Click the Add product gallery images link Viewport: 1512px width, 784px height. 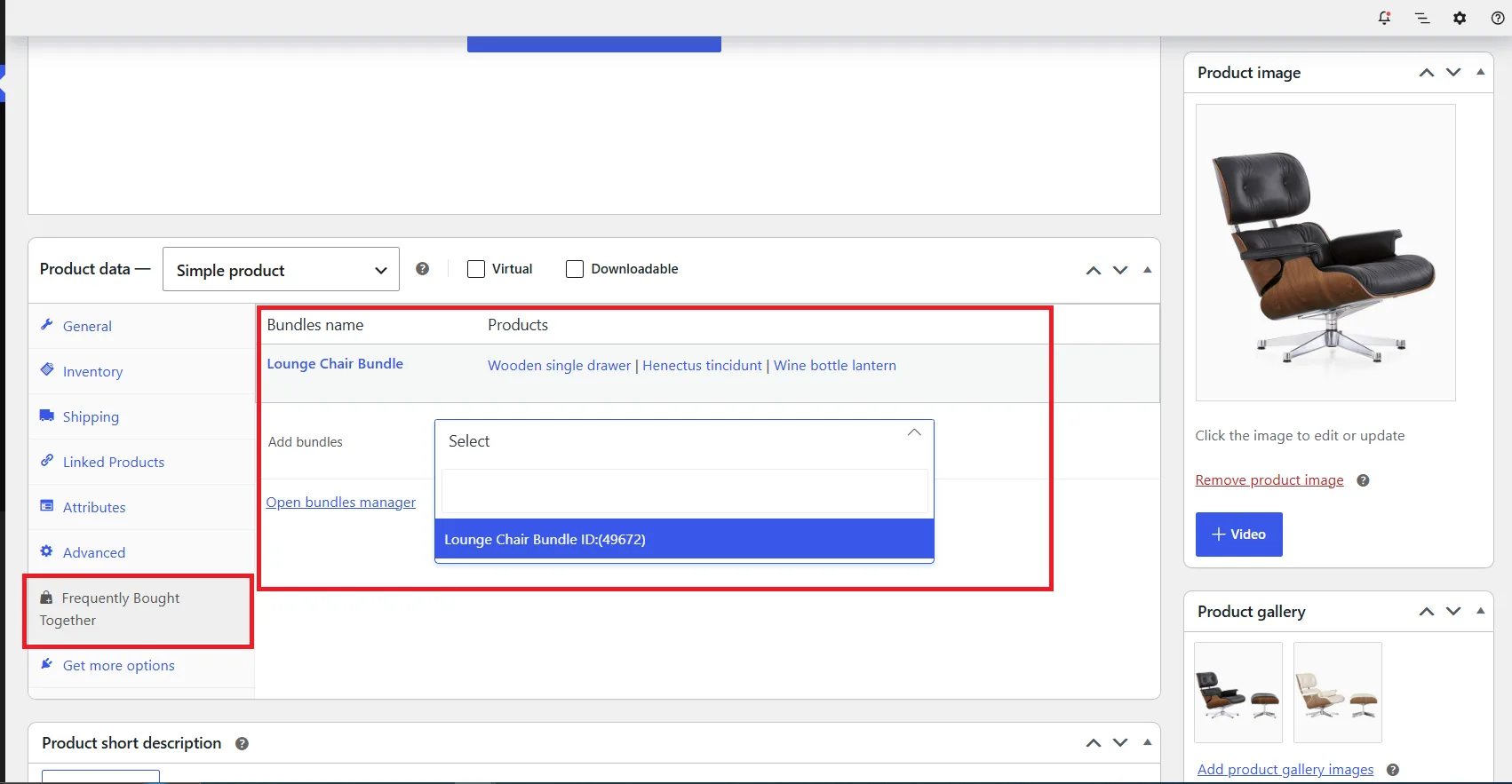[x=1285, y=770]
